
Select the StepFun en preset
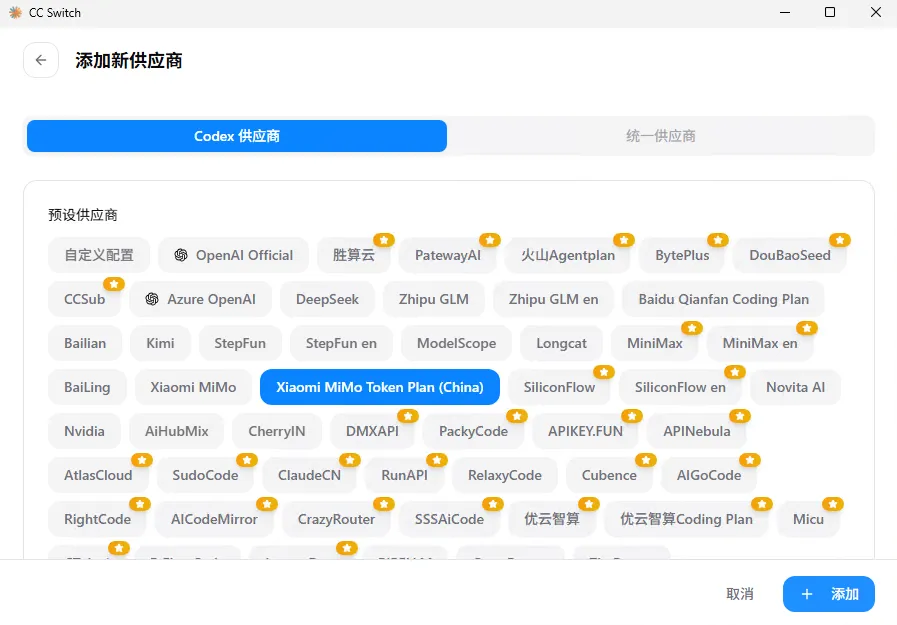pyautogui.click(x=341, y=343)
